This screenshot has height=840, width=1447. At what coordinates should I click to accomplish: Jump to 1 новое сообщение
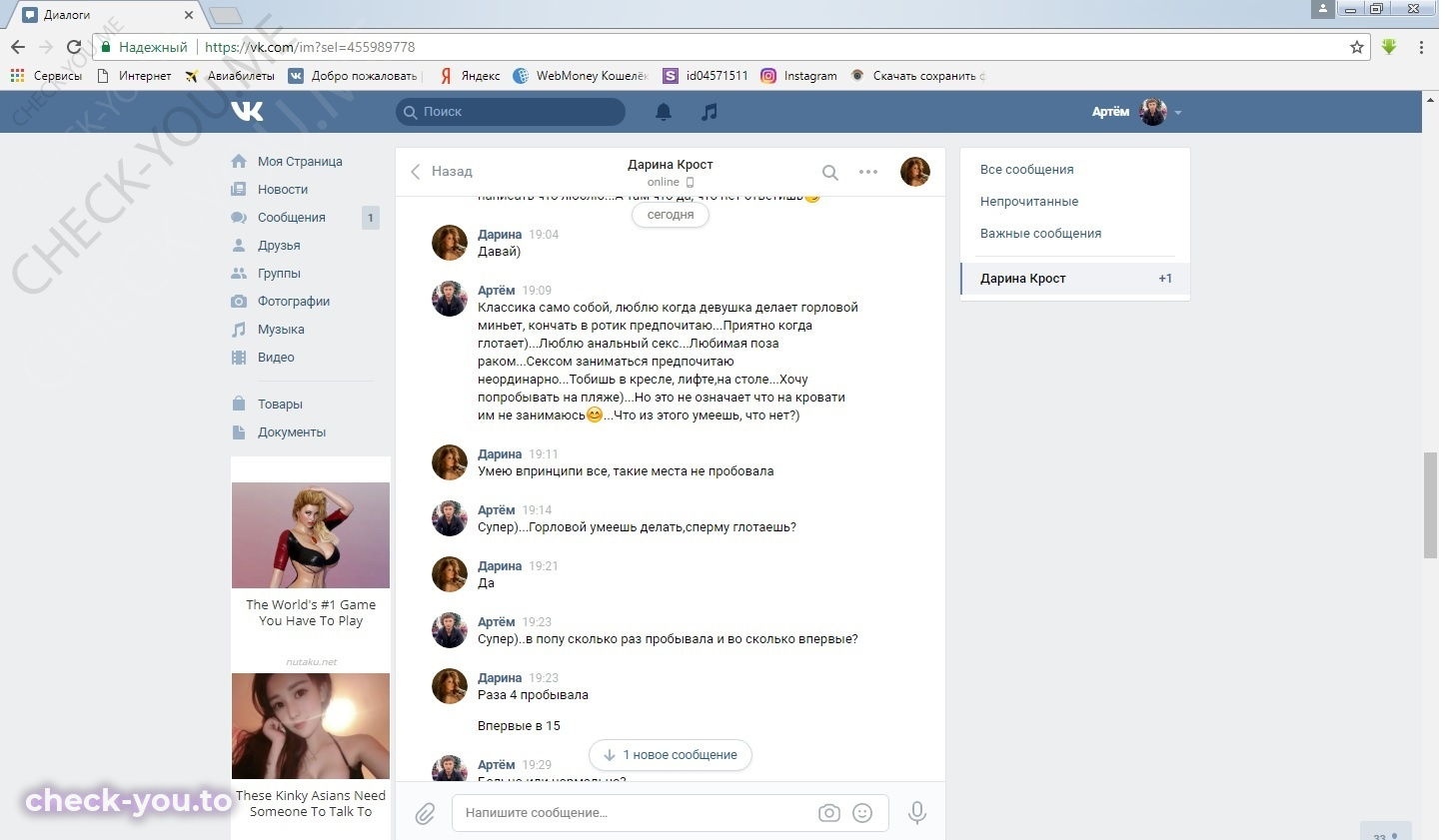(671, 754)
